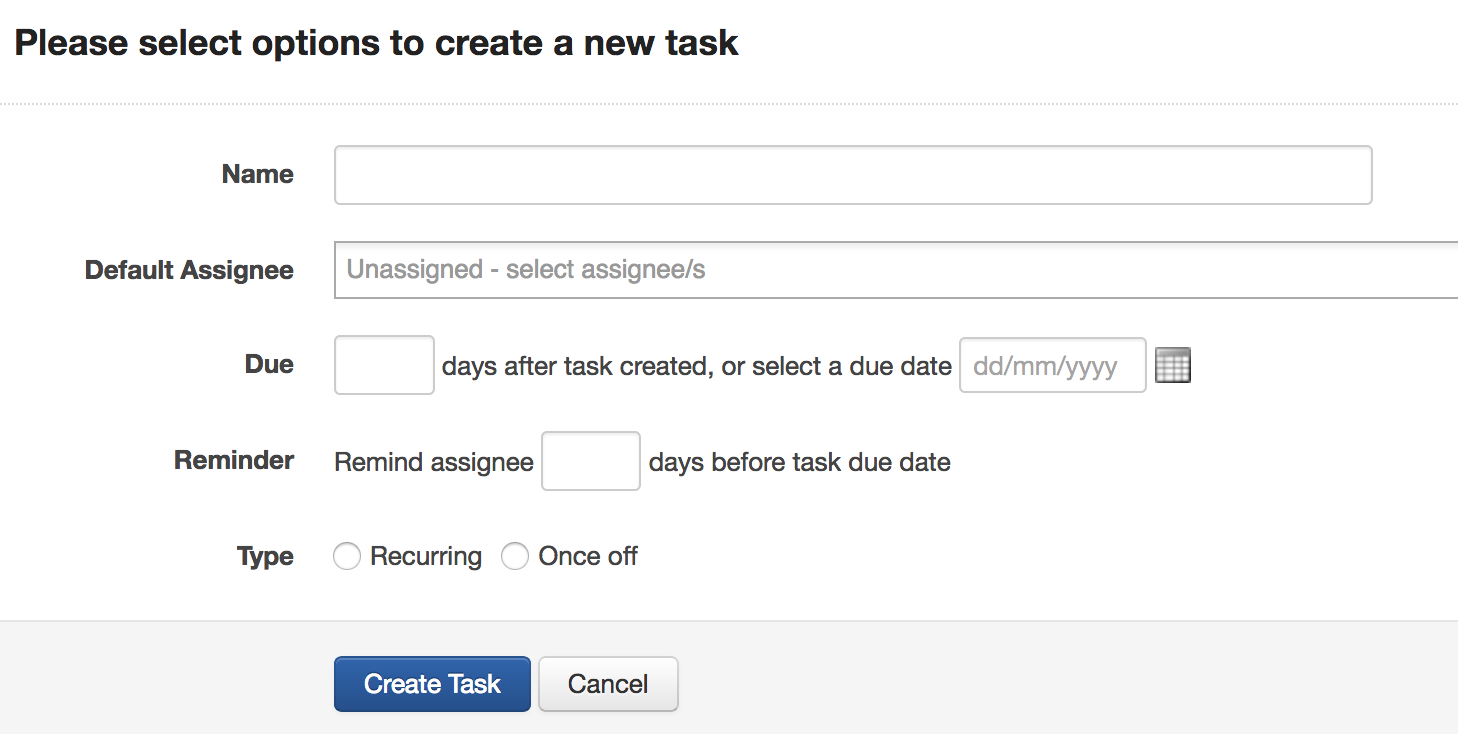The width and height of the screenshot is (1458, 734).
Task: Click the Reminder days input box
Action: [x=590, y=461]
